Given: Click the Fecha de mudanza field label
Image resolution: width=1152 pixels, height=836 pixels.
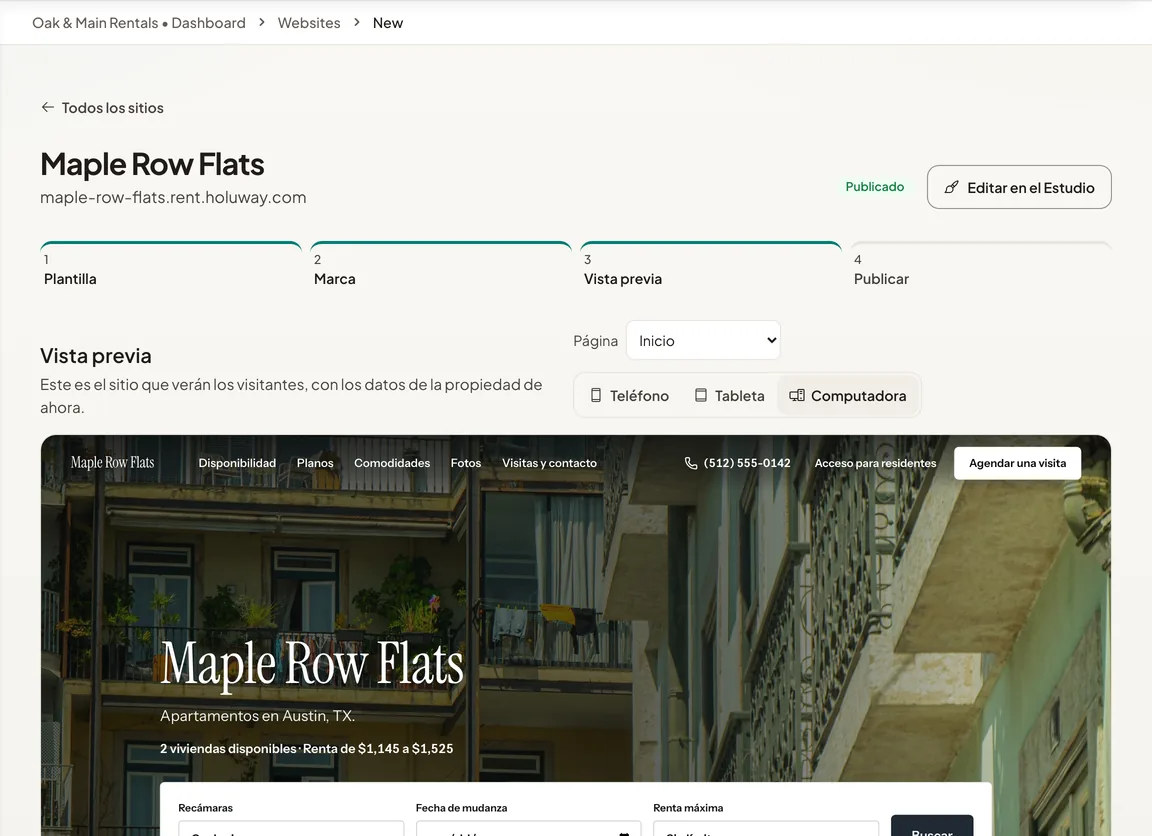Looking at the screenshot, I should (461, 807).
